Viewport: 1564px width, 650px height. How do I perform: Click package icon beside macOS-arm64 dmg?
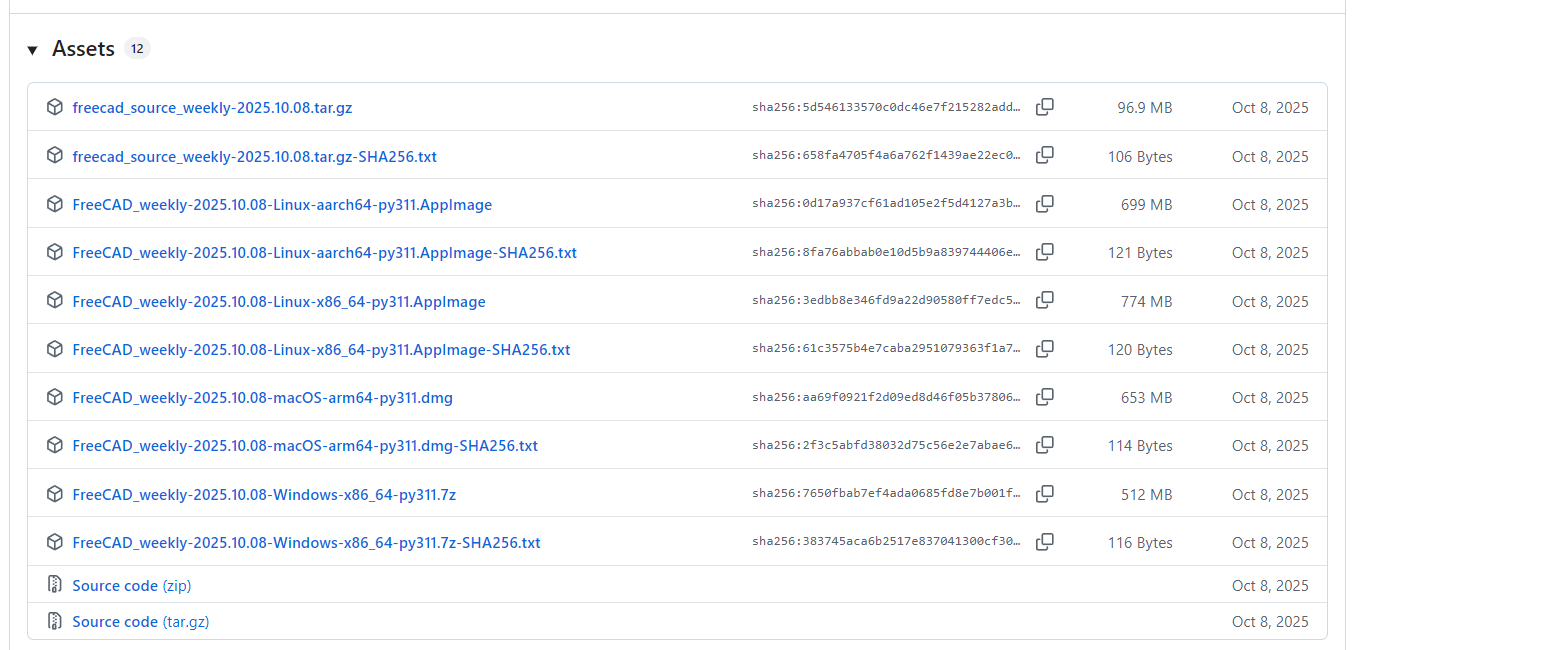click(55, 397)
